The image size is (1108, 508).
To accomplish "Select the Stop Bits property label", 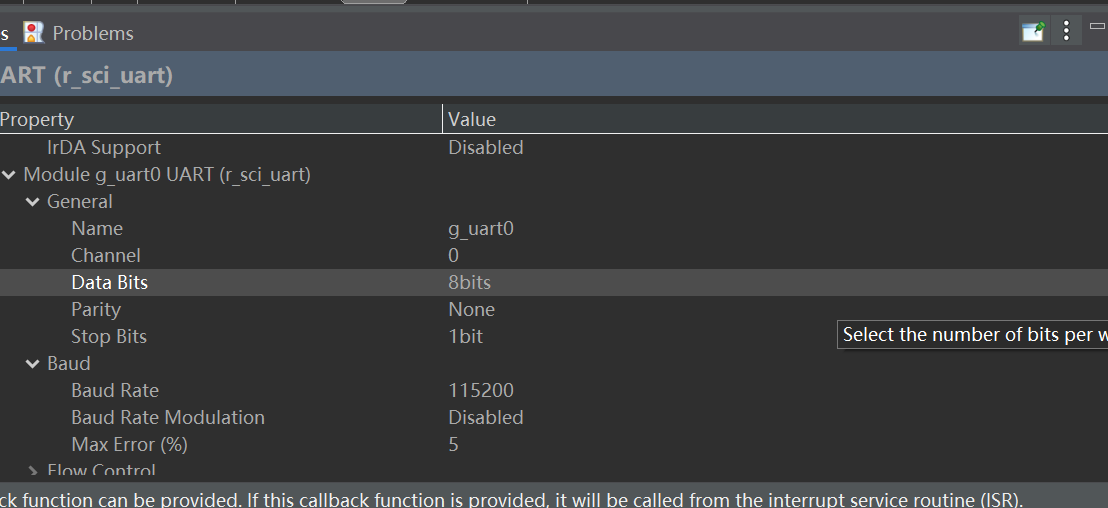I will (109, 336).
